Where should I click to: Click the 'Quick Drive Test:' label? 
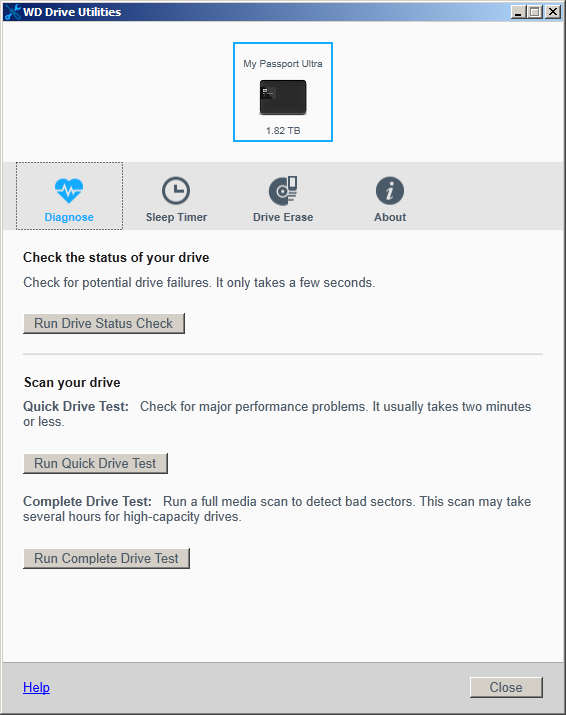[x=76, y=406]
